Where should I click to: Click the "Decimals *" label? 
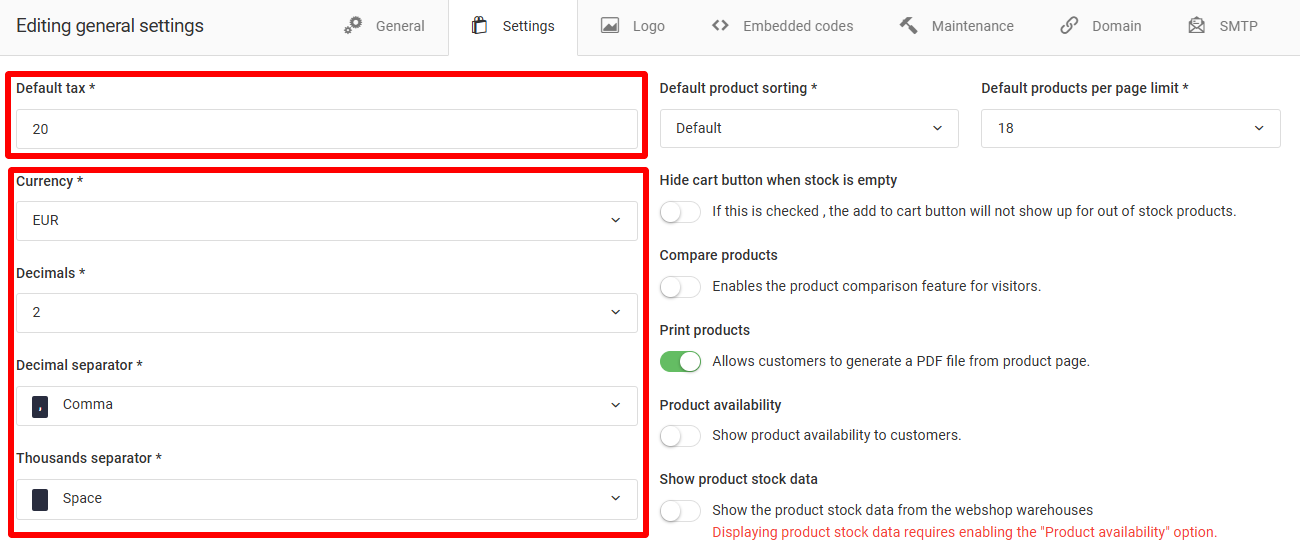pos(50,273)
